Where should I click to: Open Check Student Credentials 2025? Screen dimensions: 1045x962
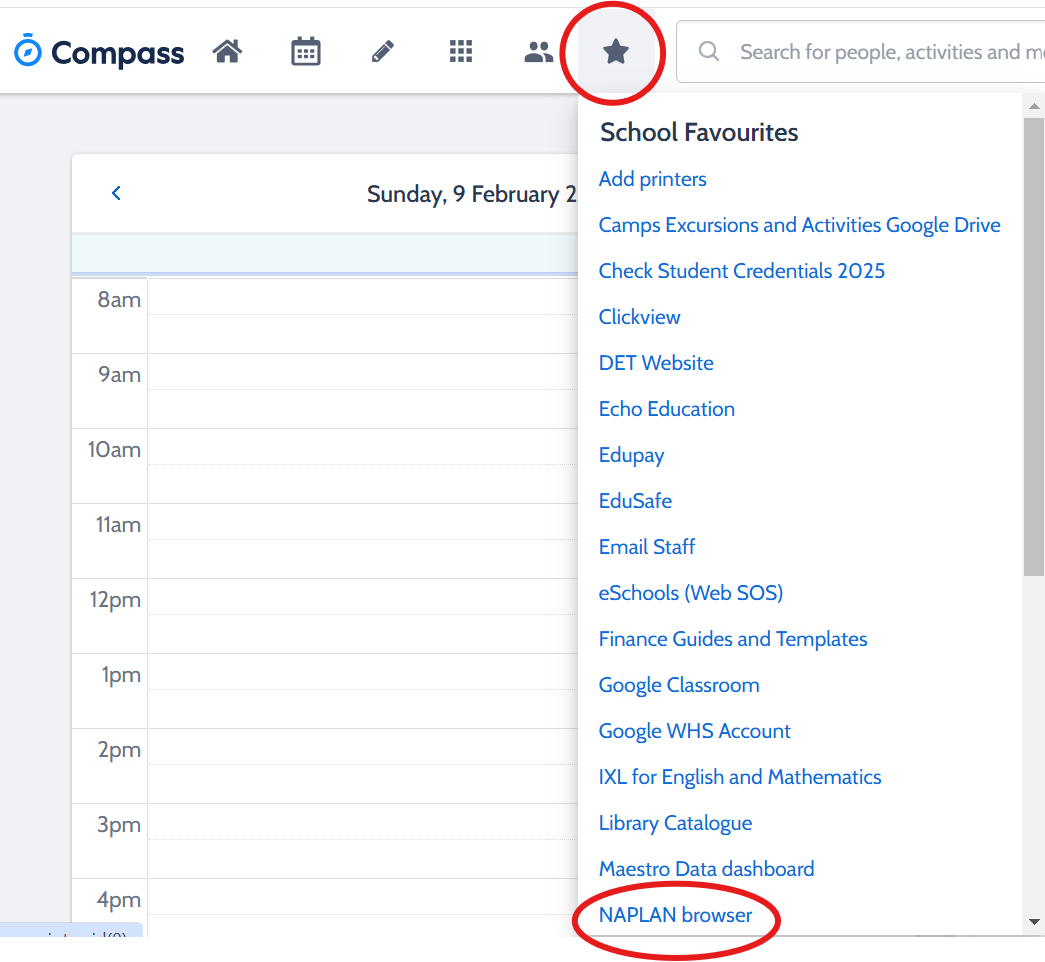tap(741, 271)
